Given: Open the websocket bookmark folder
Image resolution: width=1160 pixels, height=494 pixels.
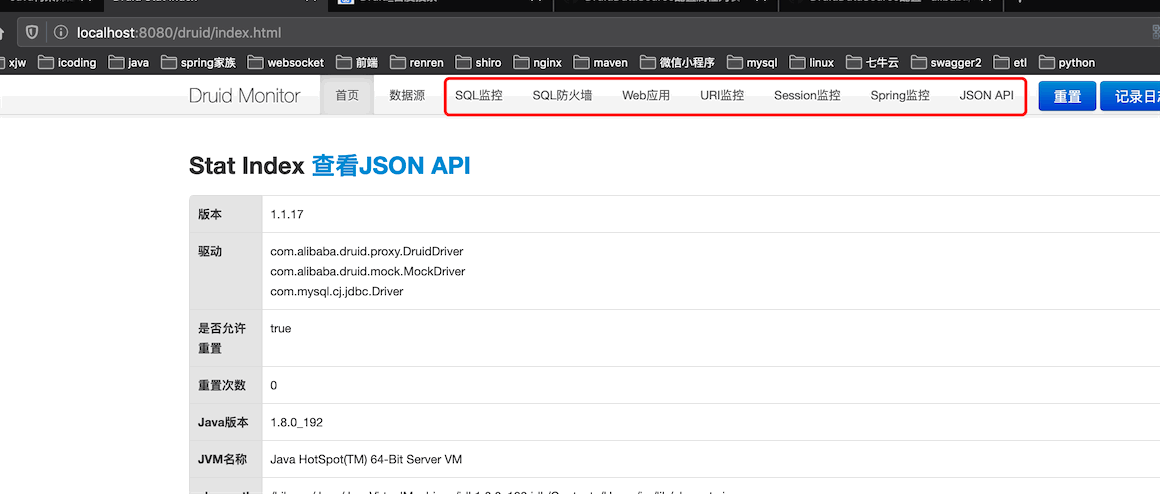Looking at the screenshot, I should click(286, 63).
